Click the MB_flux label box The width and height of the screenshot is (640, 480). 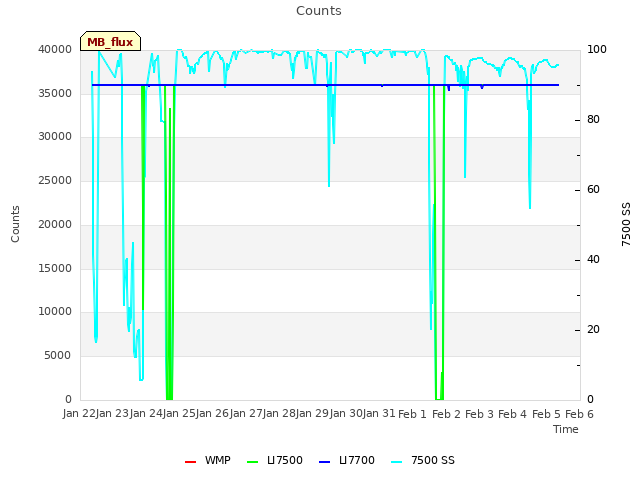click(x=110, y=41)
